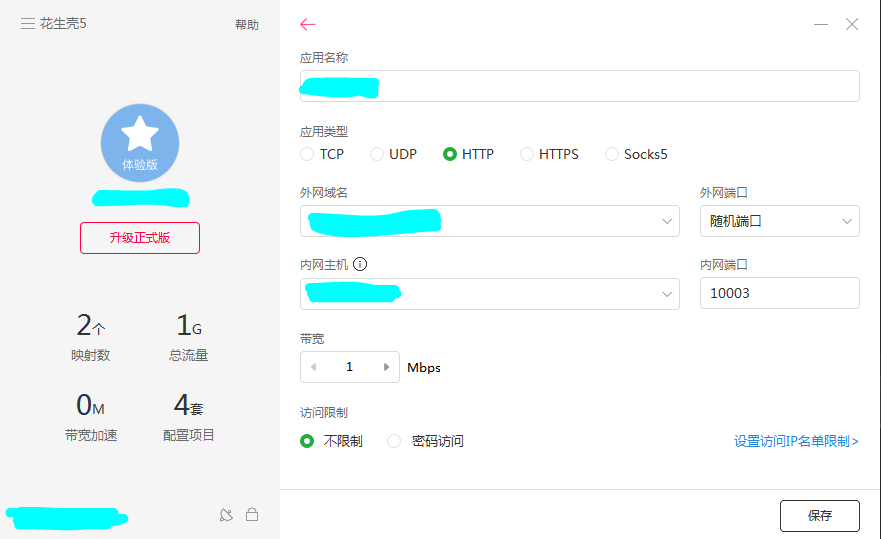Close the window with the X

coord(852,24)
